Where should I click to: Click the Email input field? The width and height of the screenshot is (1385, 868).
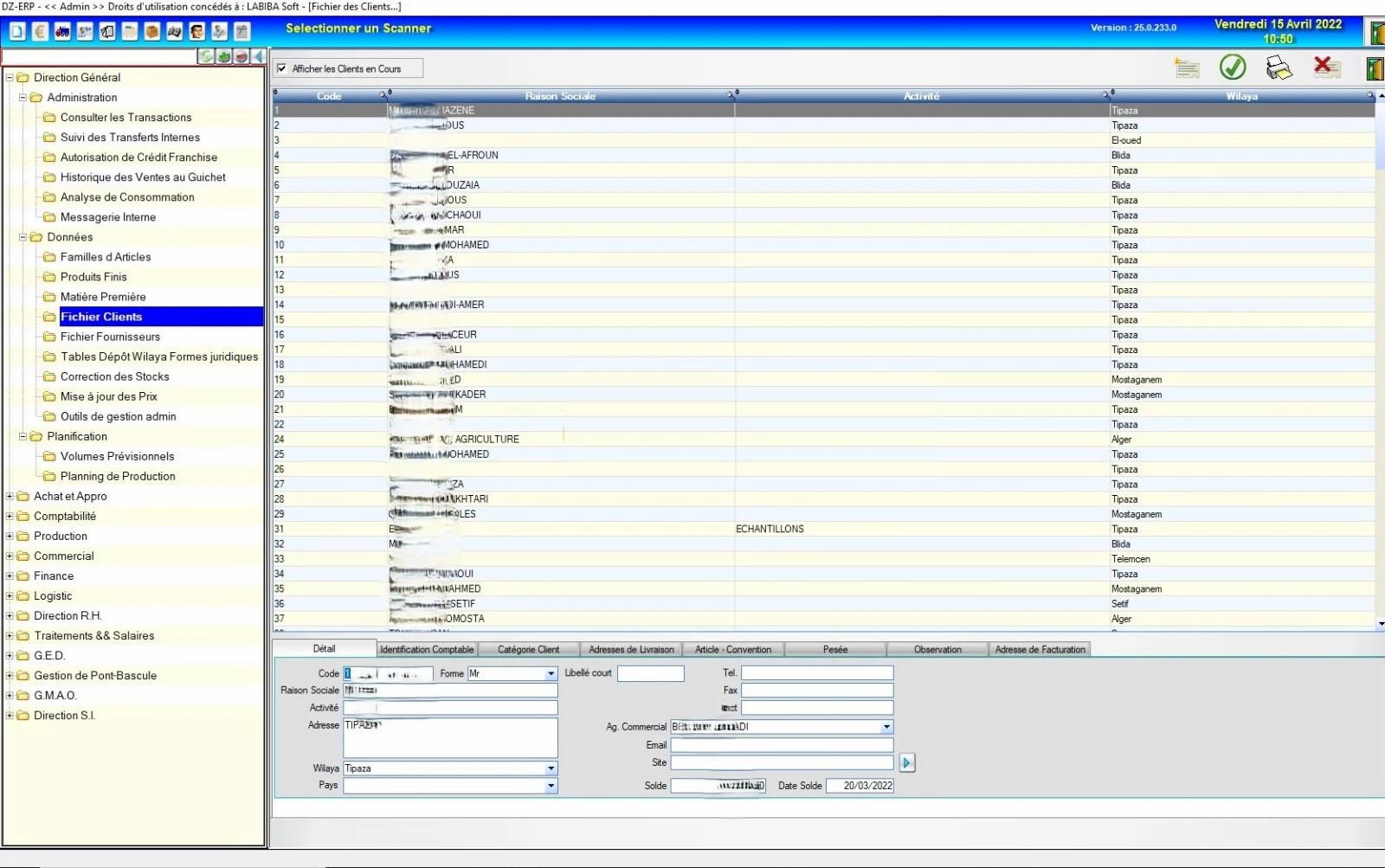point(781,745)
